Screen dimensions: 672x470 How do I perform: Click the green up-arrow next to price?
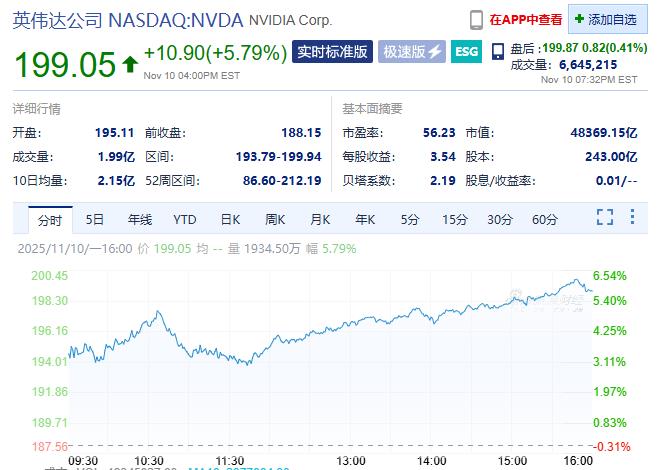pyautogui.click(x=130, y=65)
